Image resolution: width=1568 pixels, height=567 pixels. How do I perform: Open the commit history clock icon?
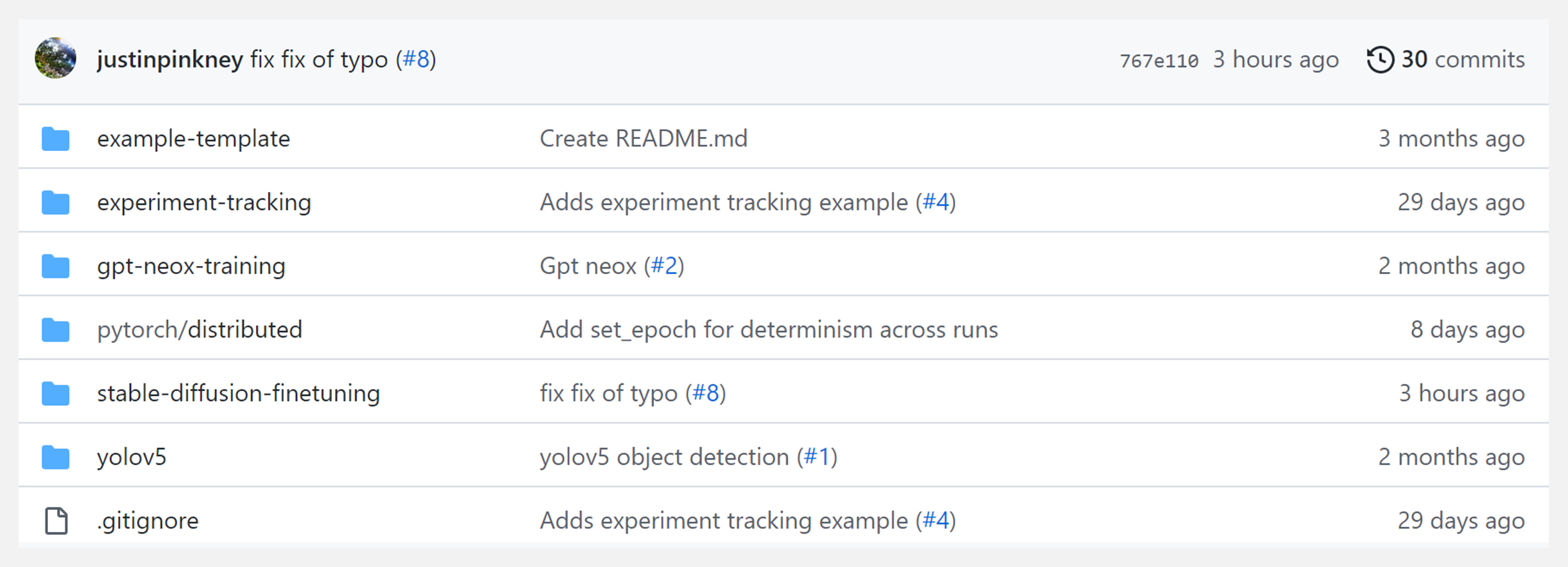(x=1380, y=60)
